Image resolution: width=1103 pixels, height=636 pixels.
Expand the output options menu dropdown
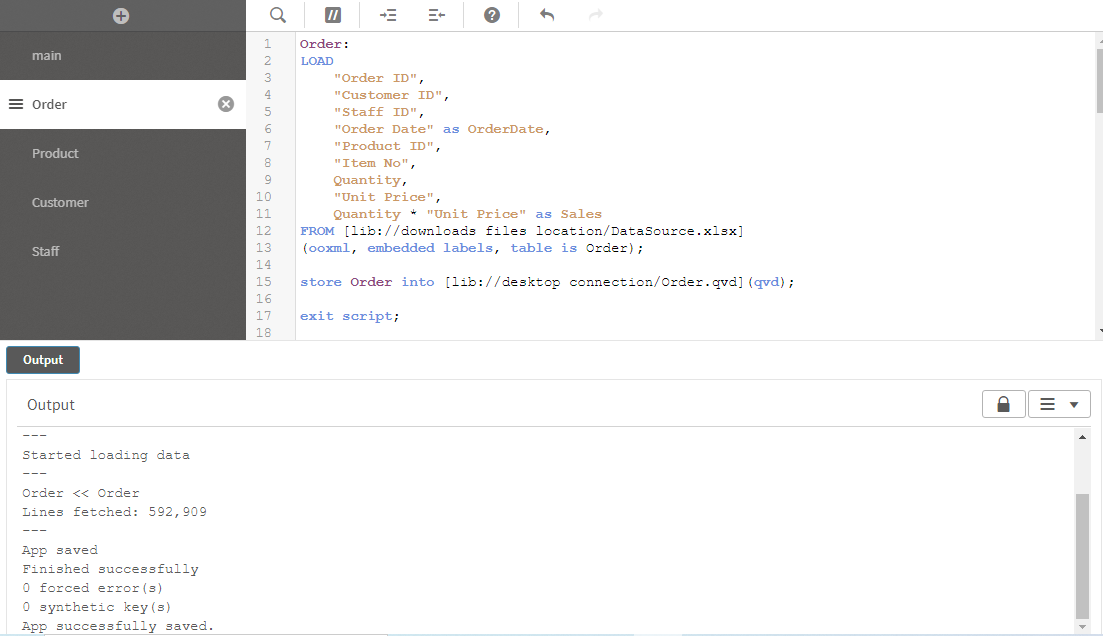[1059, 404]
